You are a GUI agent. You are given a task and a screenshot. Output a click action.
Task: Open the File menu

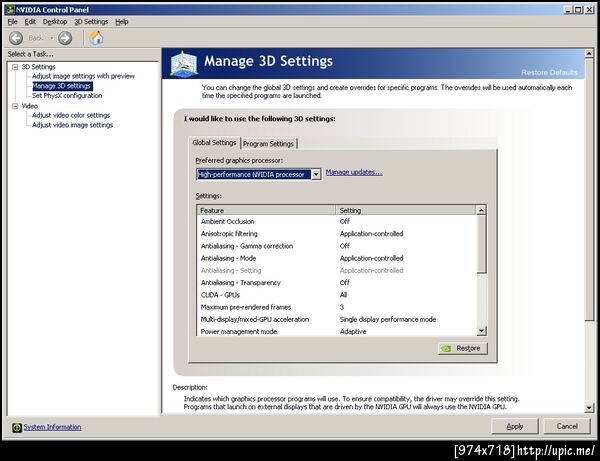tap(12, 22)
